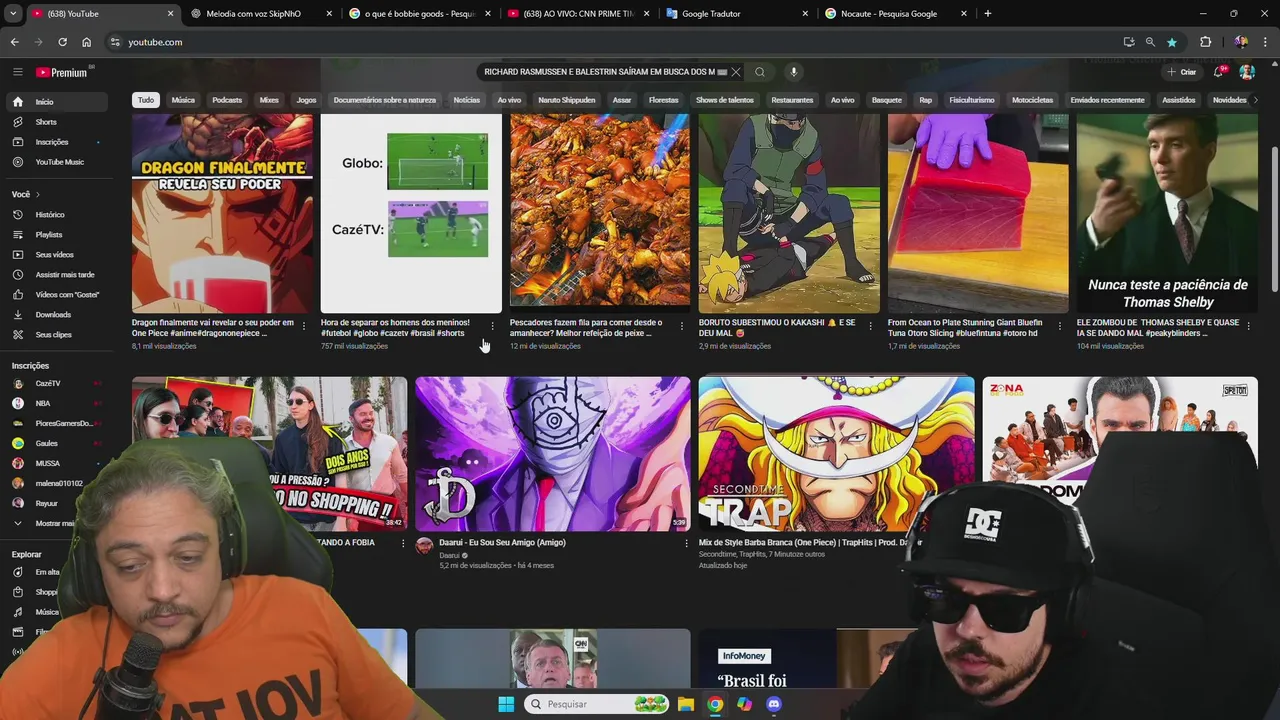The image size is (1280, 720).
Task: Open Seus vídeos in the sidebar
Action: (56, 255)
